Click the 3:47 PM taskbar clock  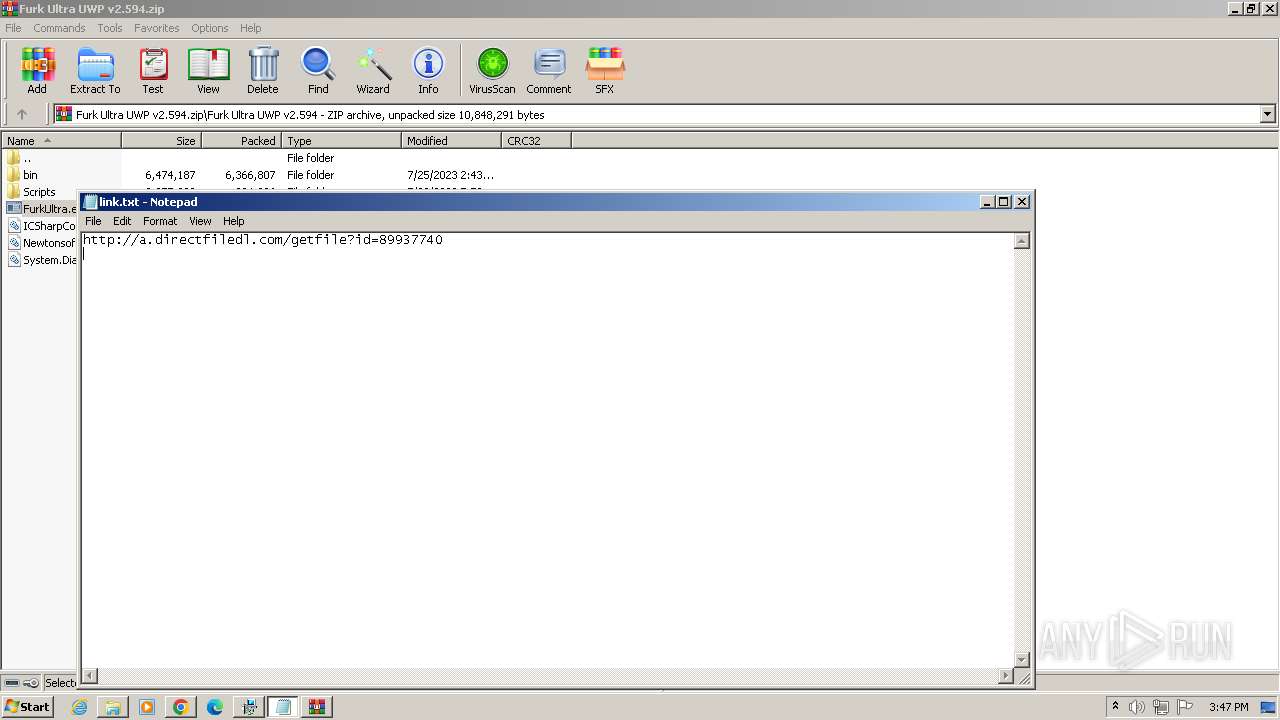pyautogui.click(x=1229, y=707)
